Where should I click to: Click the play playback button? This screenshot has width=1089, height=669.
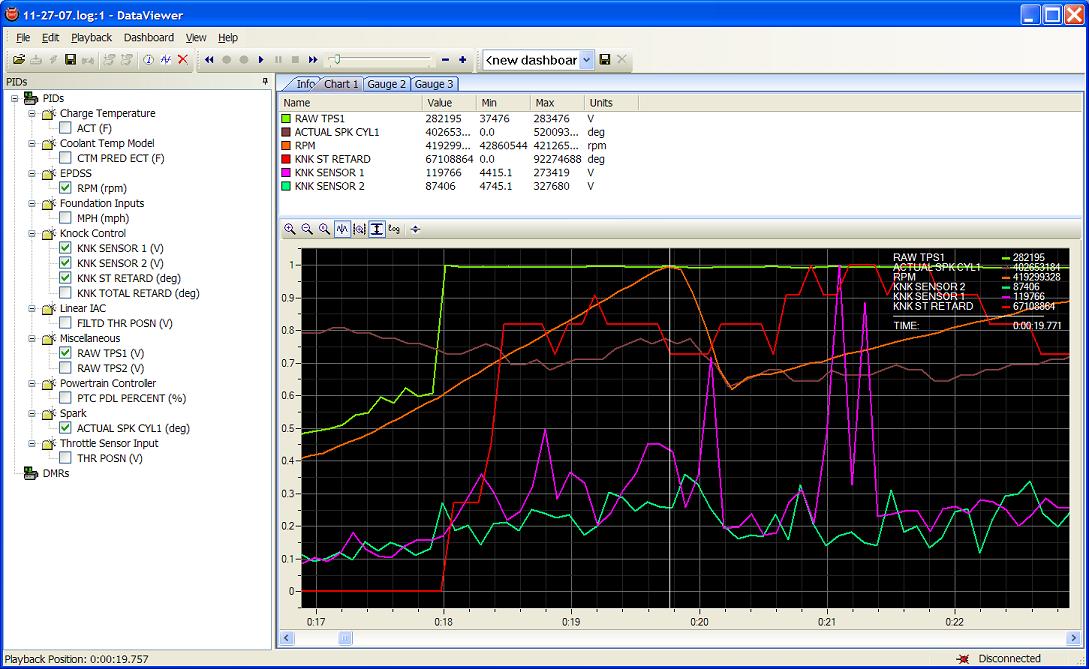pyautogui.click(x=260, y=60)
